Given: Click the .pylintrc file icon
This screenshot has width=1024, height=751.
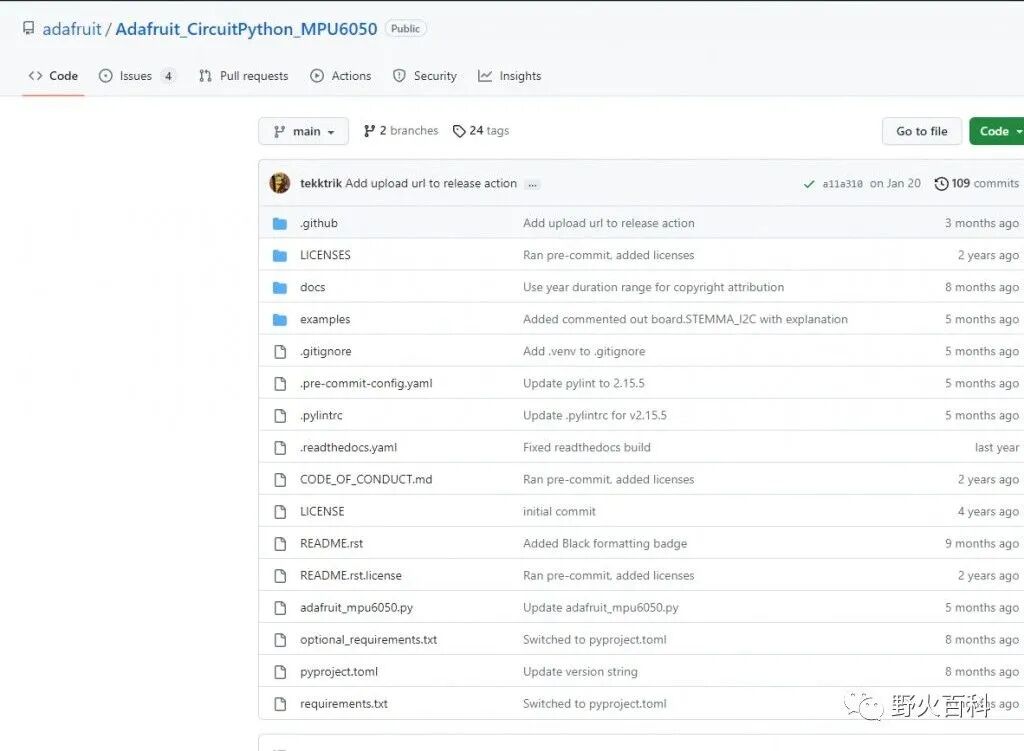Looking at the screenshot, I should click(x=280, y=415).
